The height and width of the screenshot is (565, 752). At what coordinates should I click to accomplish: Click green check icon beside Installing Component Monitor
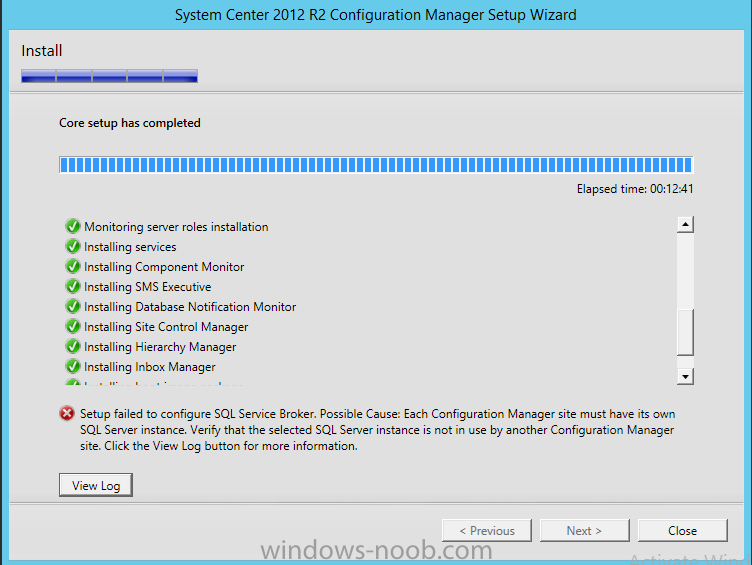point(72,267)
